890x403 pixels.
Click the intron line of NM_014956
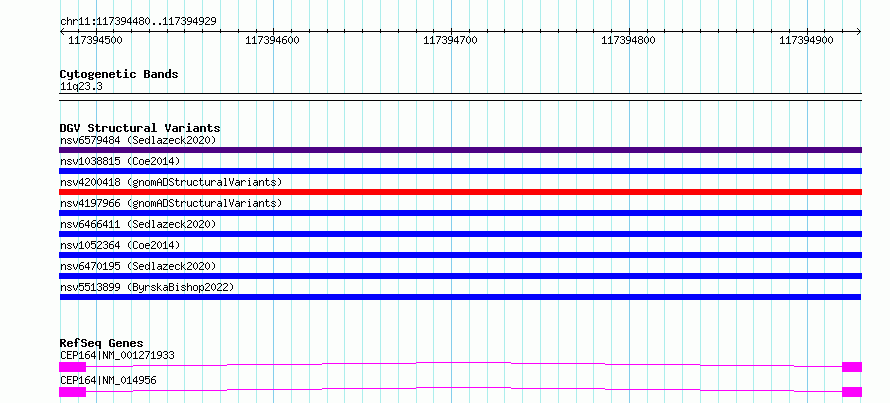(x=464, y=387)
